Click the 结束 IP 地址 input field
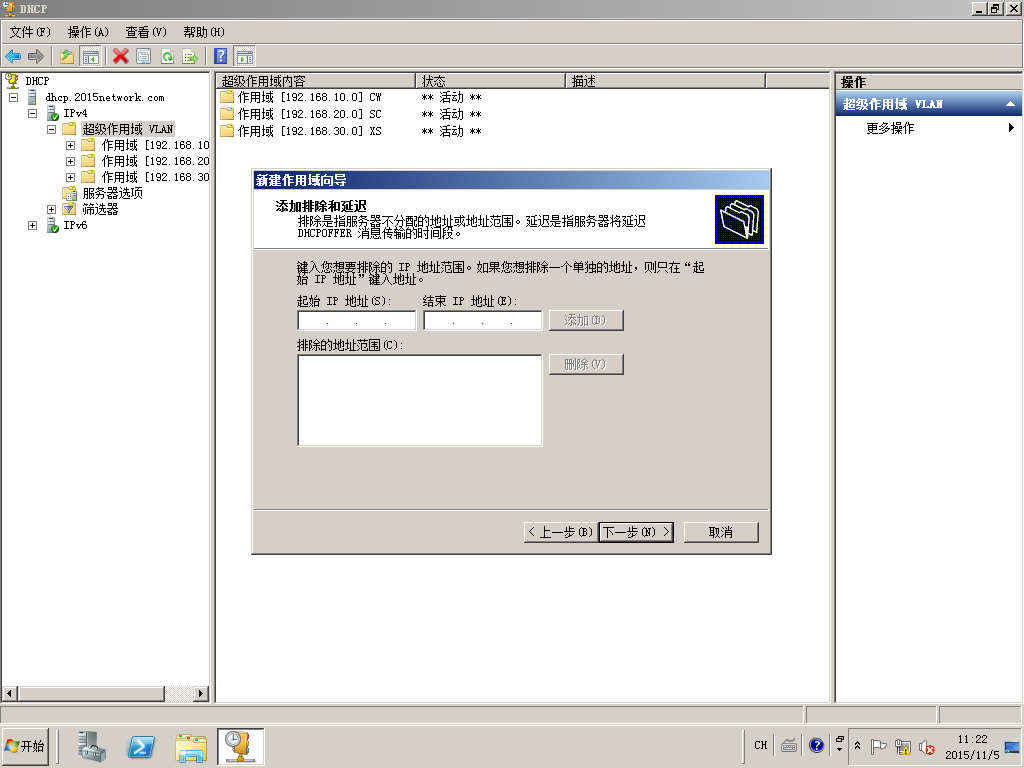 (x=483, y=321)
